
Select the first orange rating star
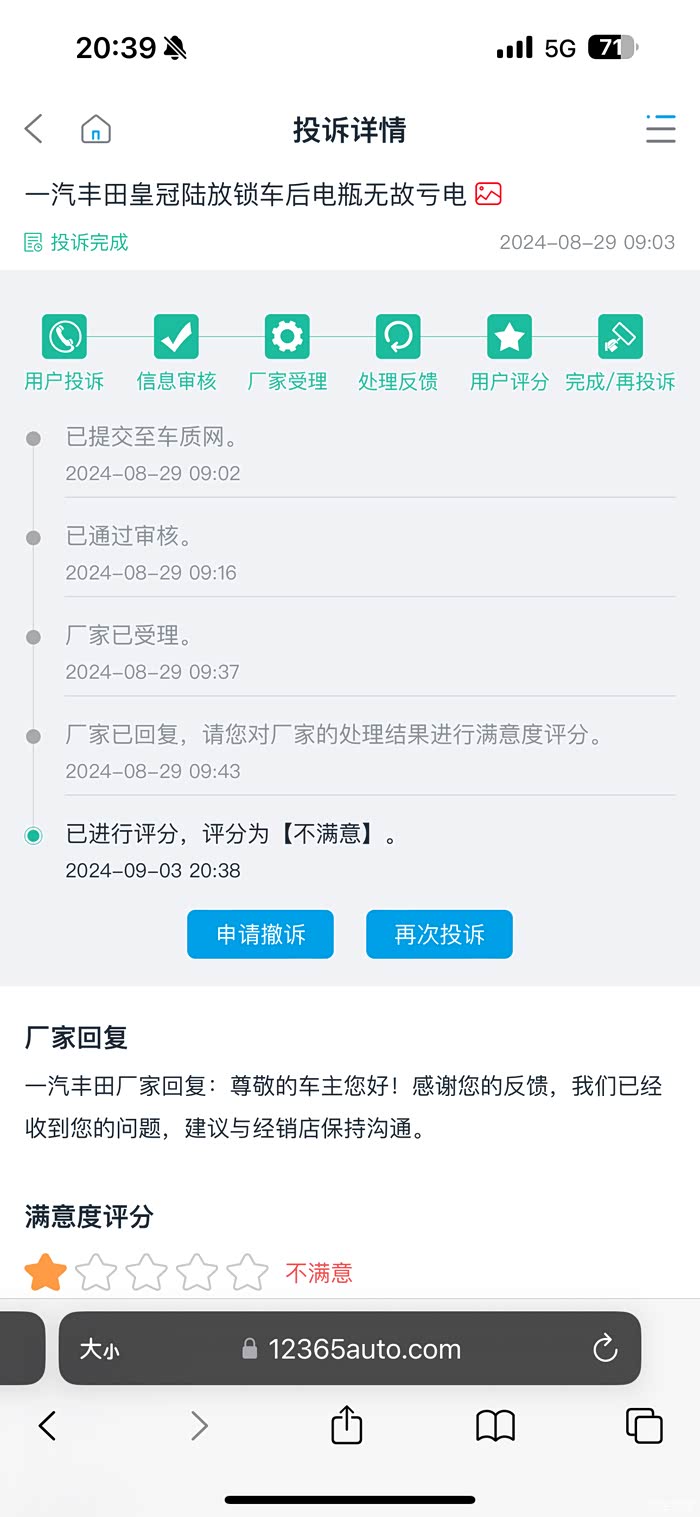coord(46,1273)
